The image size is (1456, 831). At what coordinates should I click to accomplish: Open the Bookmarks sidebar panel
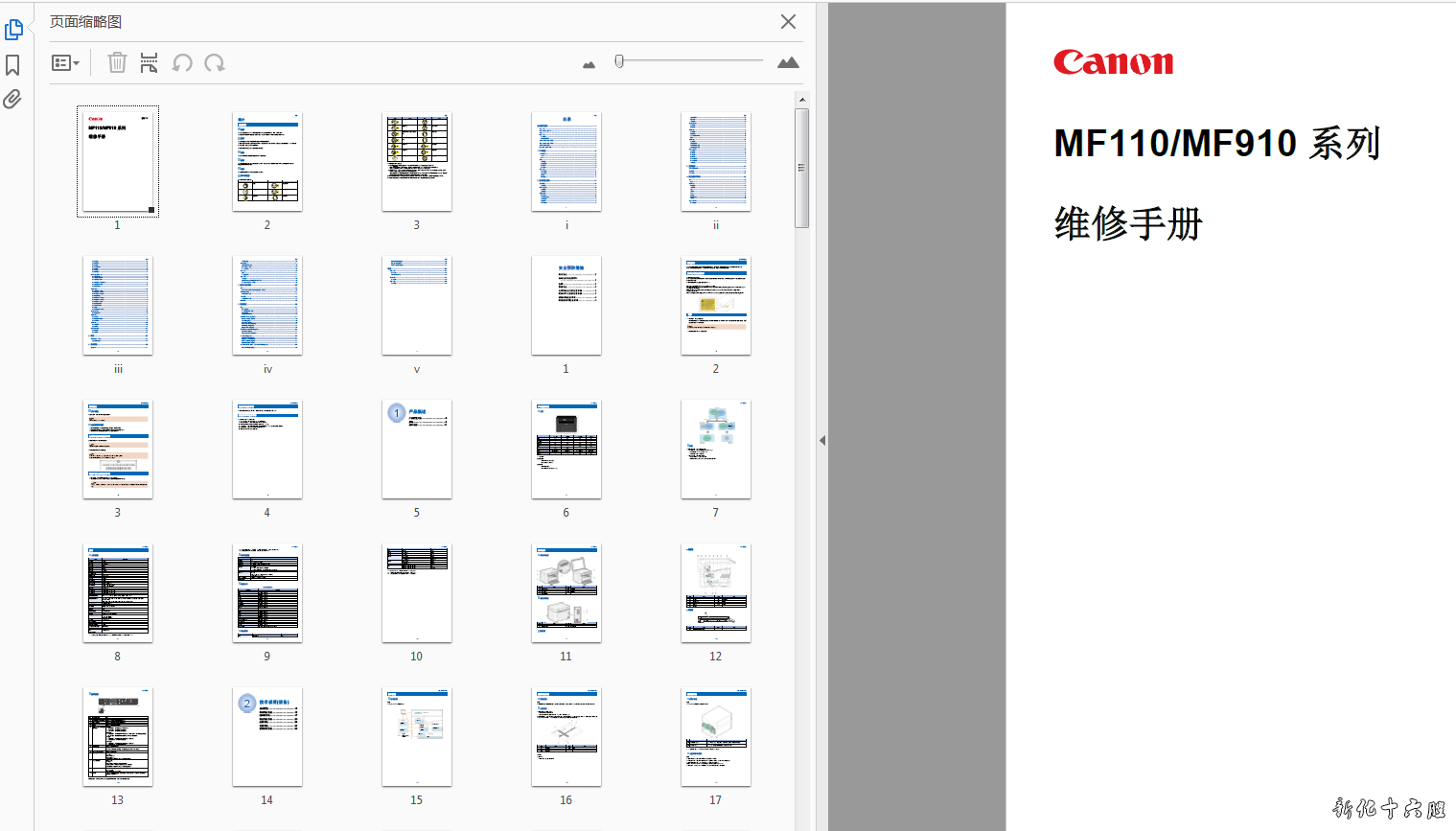point(13,65)
